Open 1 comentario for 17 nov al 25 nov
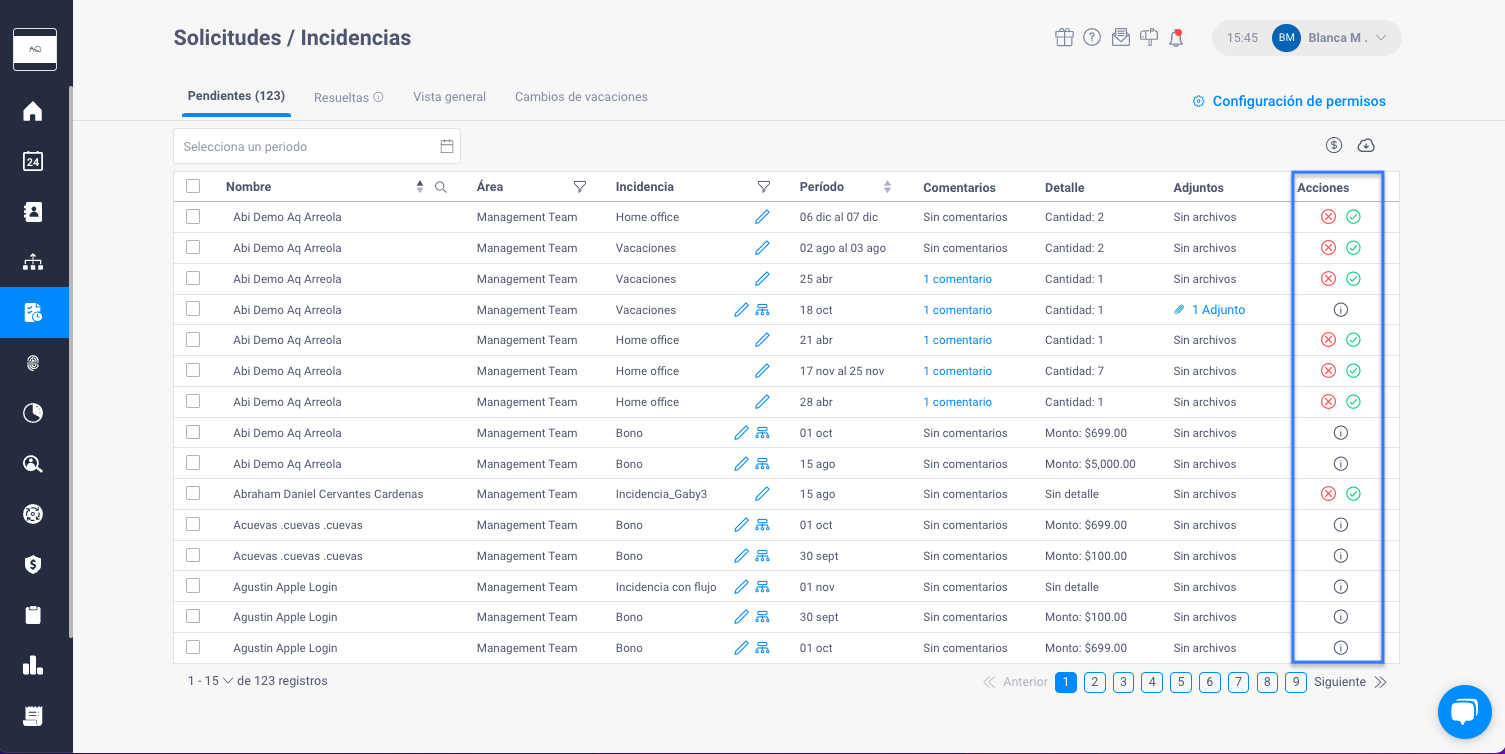Viewport: 1505px width, 754px height. click(957, 371)
